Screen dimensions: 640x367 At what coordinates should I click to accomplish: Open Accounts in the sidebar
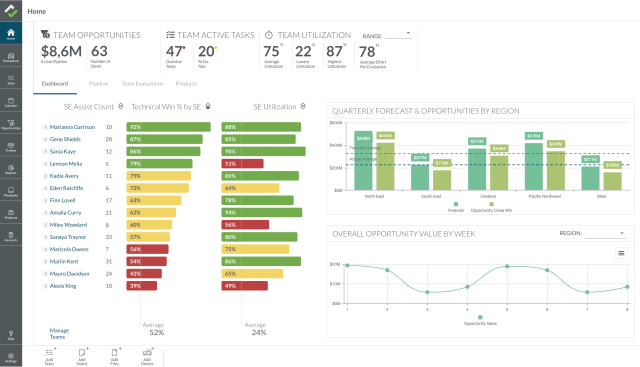point(11,237)
